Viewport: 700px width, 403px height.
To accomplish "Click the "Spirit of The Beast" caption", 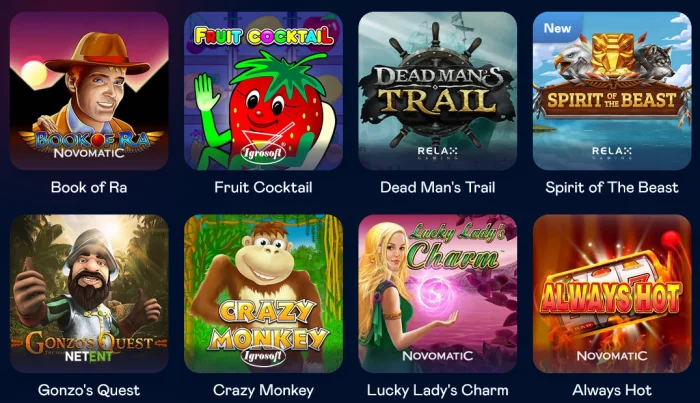I will coord(612,187).
